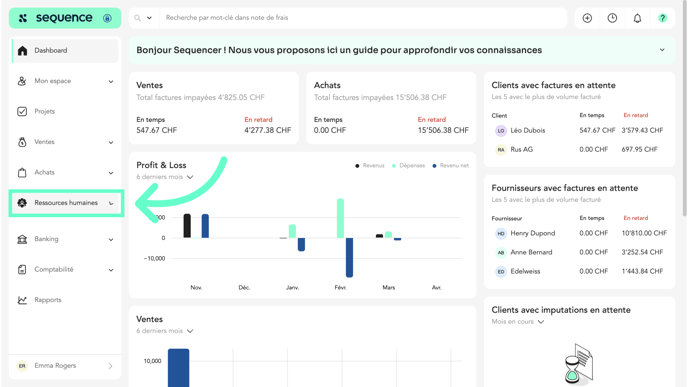This screenshot has height=387, width=688.
Task: Open Rapports in the sidebar
Action: click(48, 300)
